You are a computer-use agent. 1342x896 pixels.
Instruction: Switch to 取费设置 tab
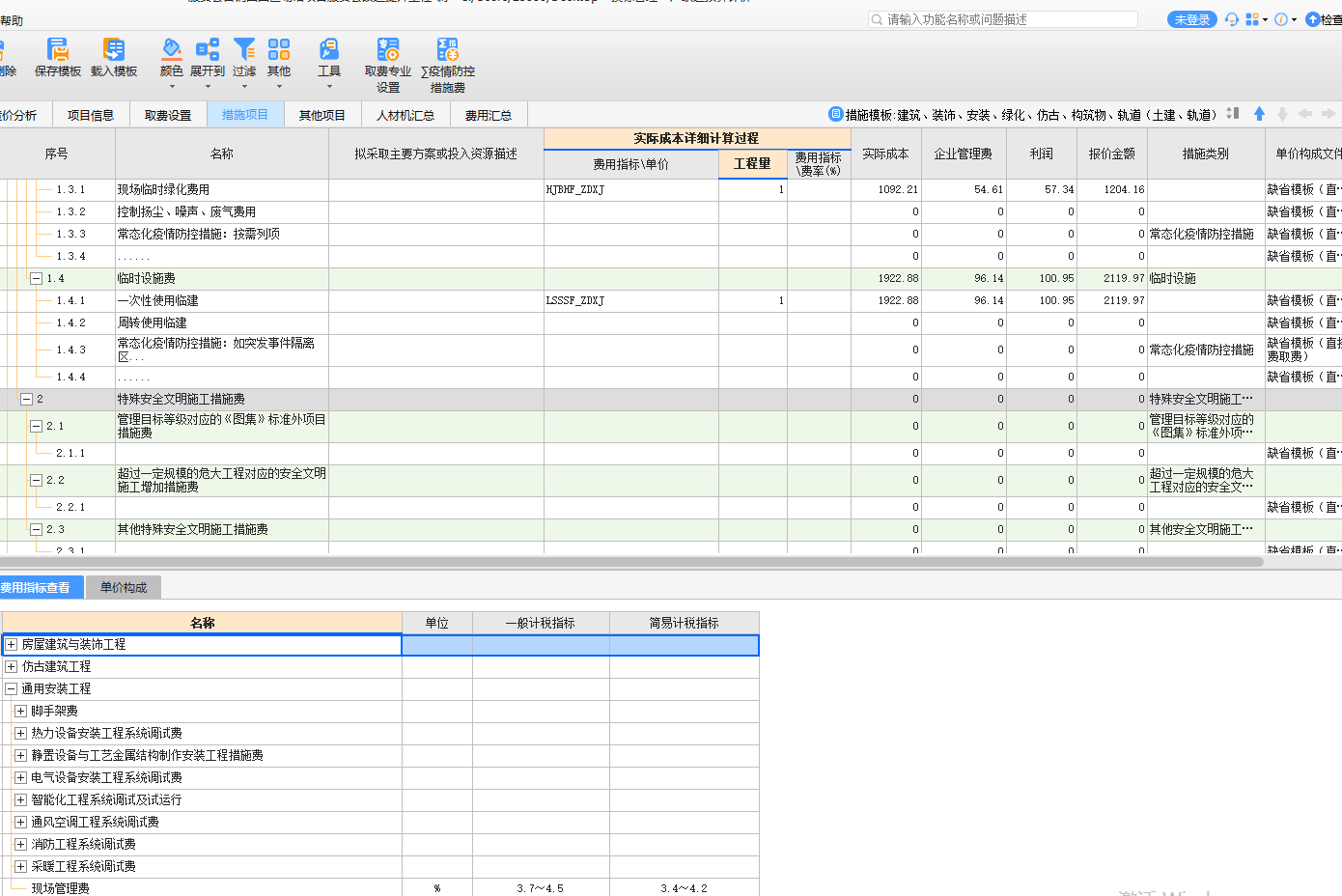click(168, 115)
